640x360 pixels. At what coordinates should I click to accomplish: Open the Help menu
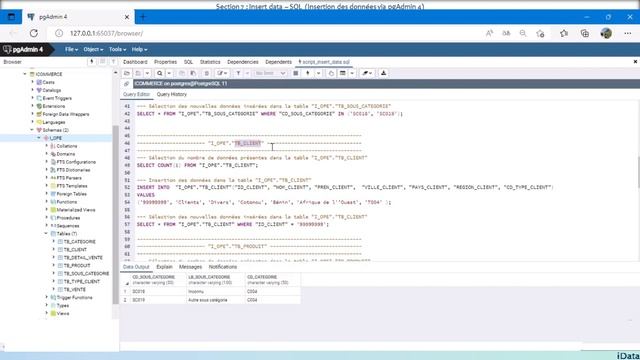point(139,49)
